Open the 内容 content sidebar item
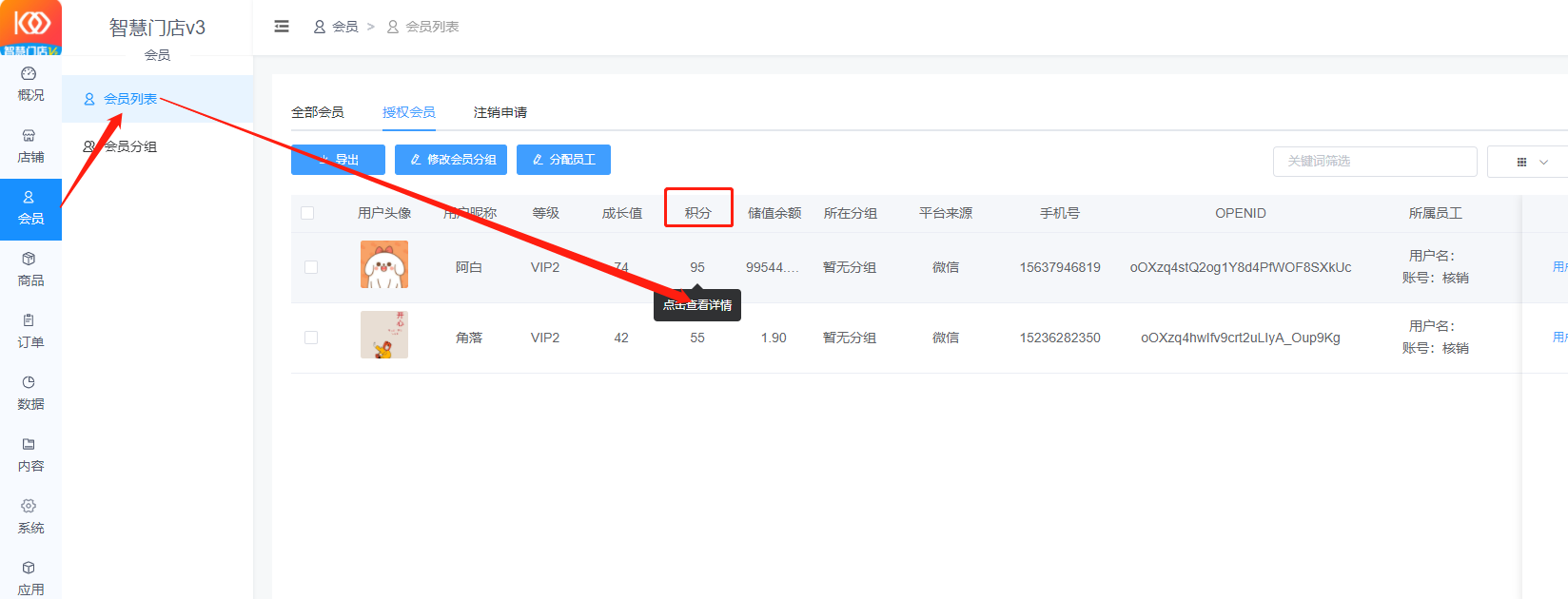The height and width of the screenshot is (599, 1568). coord(30,455)
